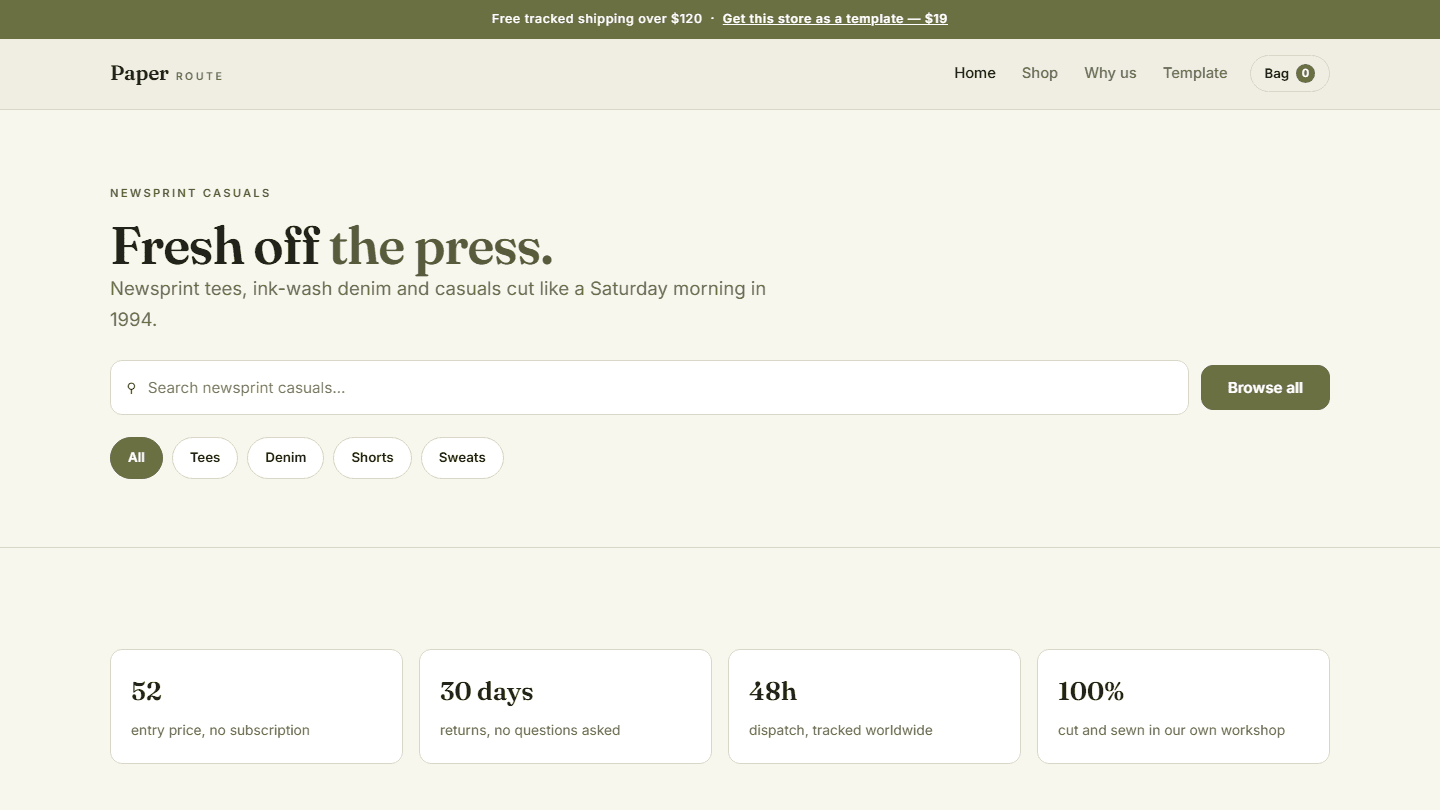This screenshot has width=1440, height=810.
Task: Click the Browse all button
Action: [1265, 387]
